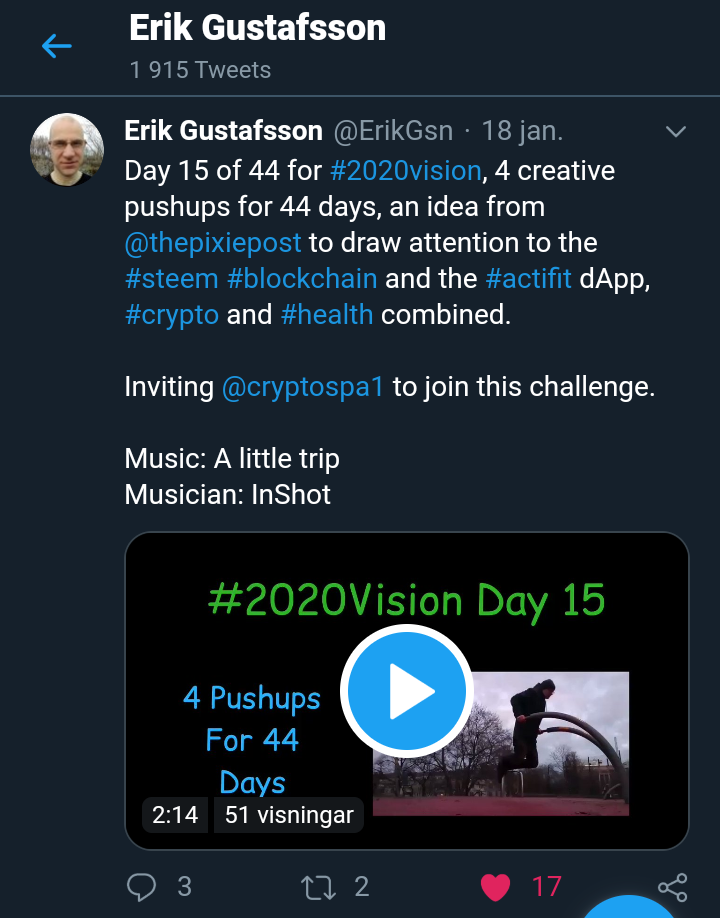720x918 pixels.
Task: Follow the #blockchain hashtag link
Action: (302, 279)
